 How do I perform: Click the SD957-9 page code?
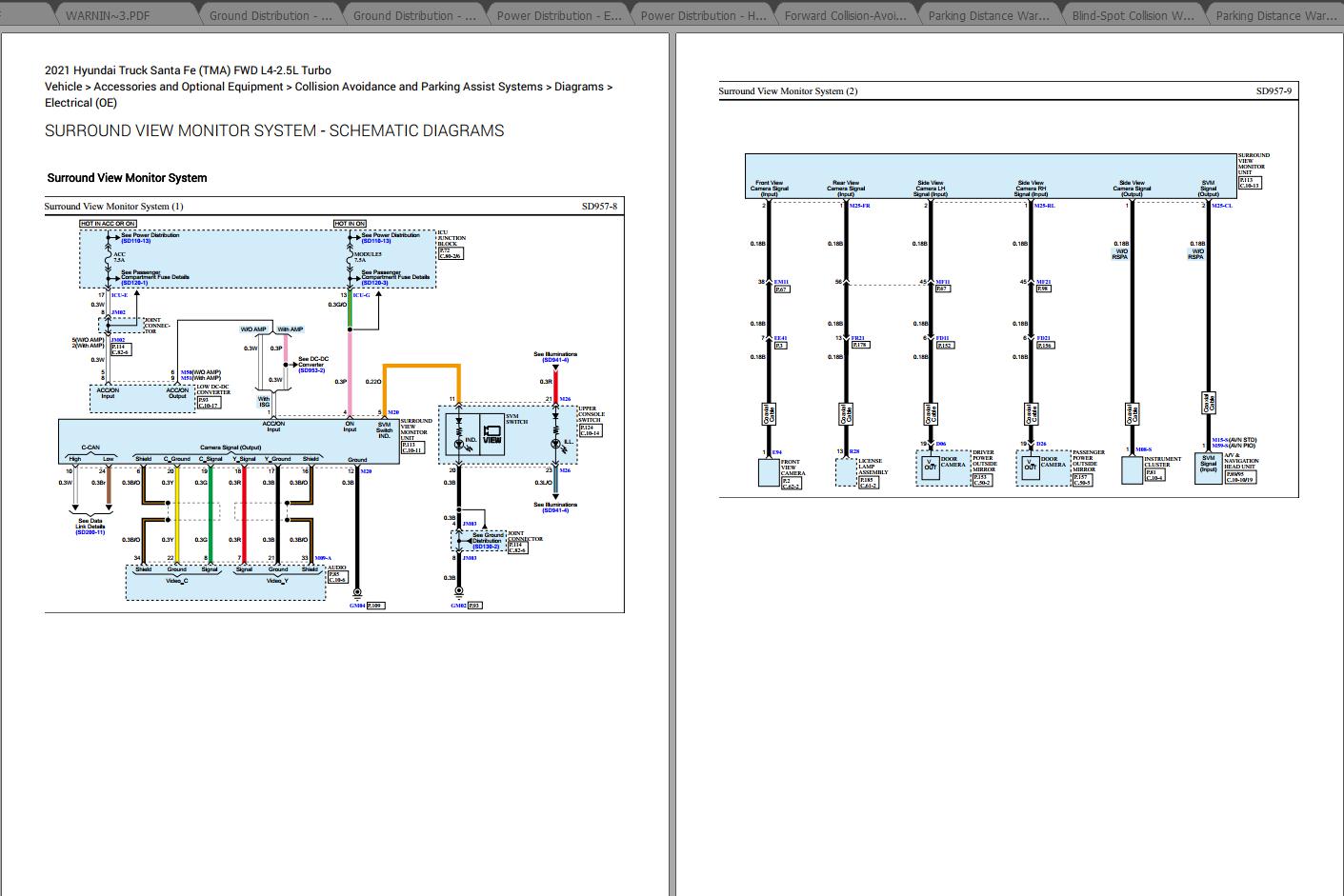(1274, 91)
